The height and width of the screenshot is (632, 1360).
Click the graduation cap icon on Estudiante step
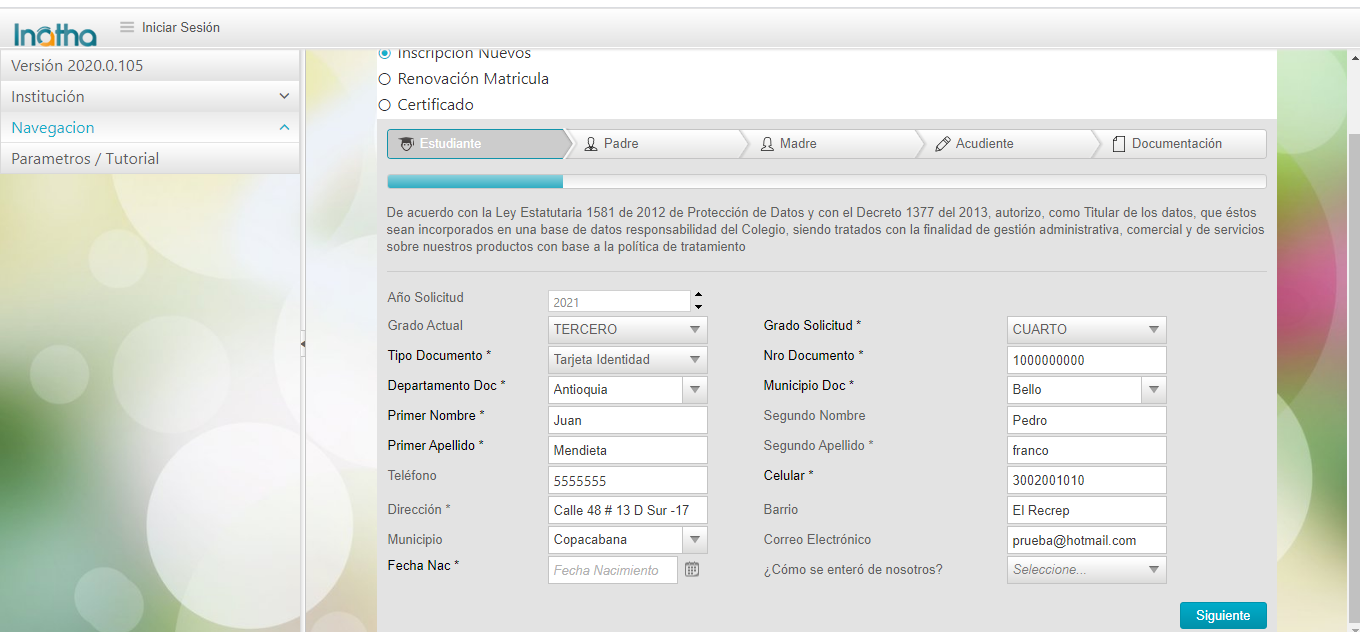(405, 144)
